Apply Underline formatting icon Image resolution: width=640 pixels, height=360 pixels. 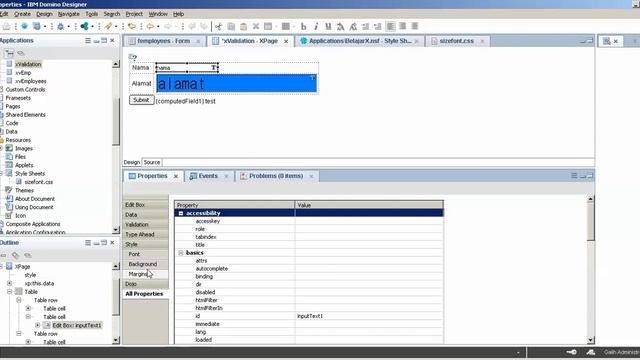click(x=328, y=27)
